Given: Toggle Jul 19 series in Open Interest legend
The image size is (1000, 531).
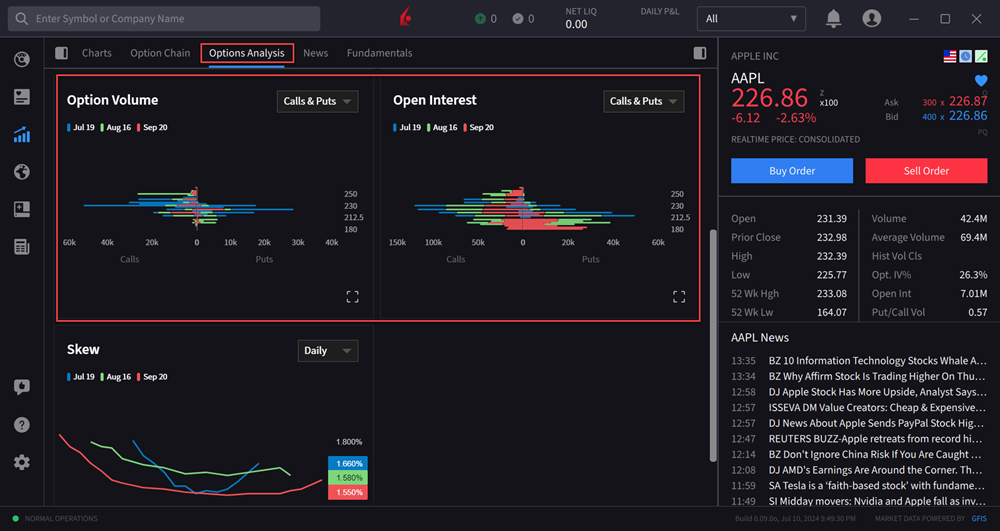Looking at the screenshot, I should 408,127.
